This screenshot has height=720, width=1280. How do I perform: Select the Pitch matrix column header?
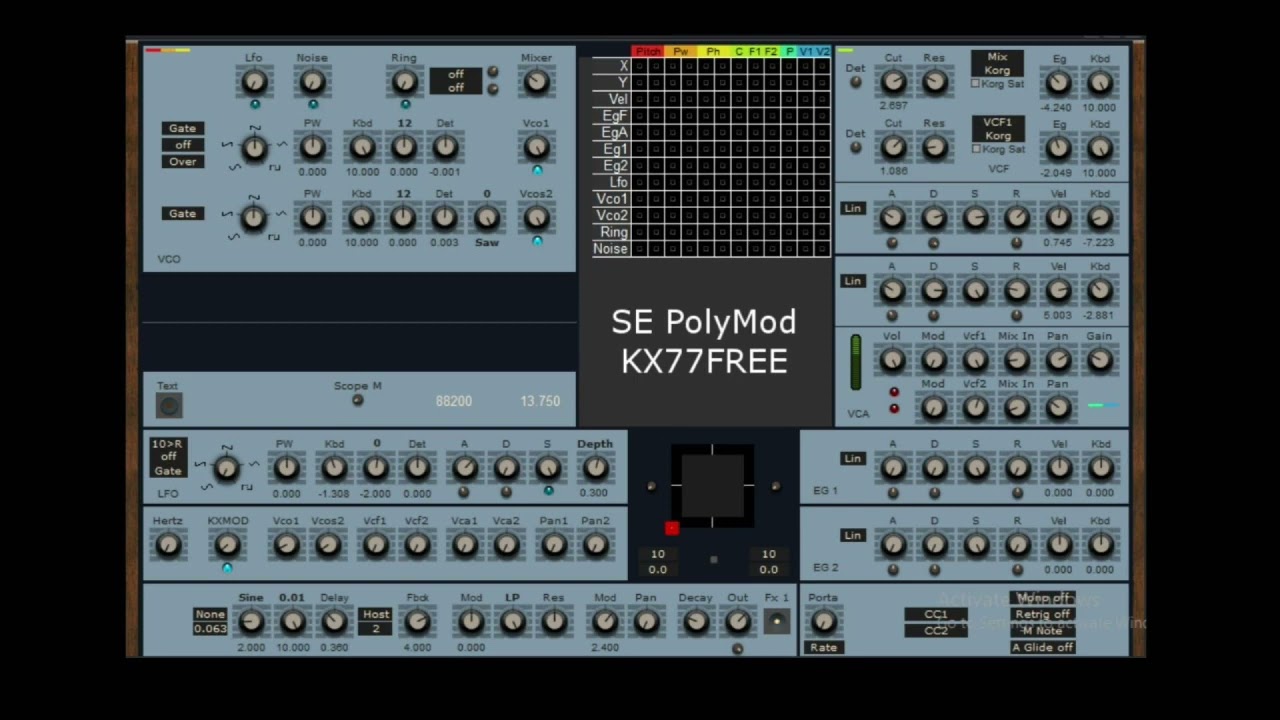click(x=648, y=51)
